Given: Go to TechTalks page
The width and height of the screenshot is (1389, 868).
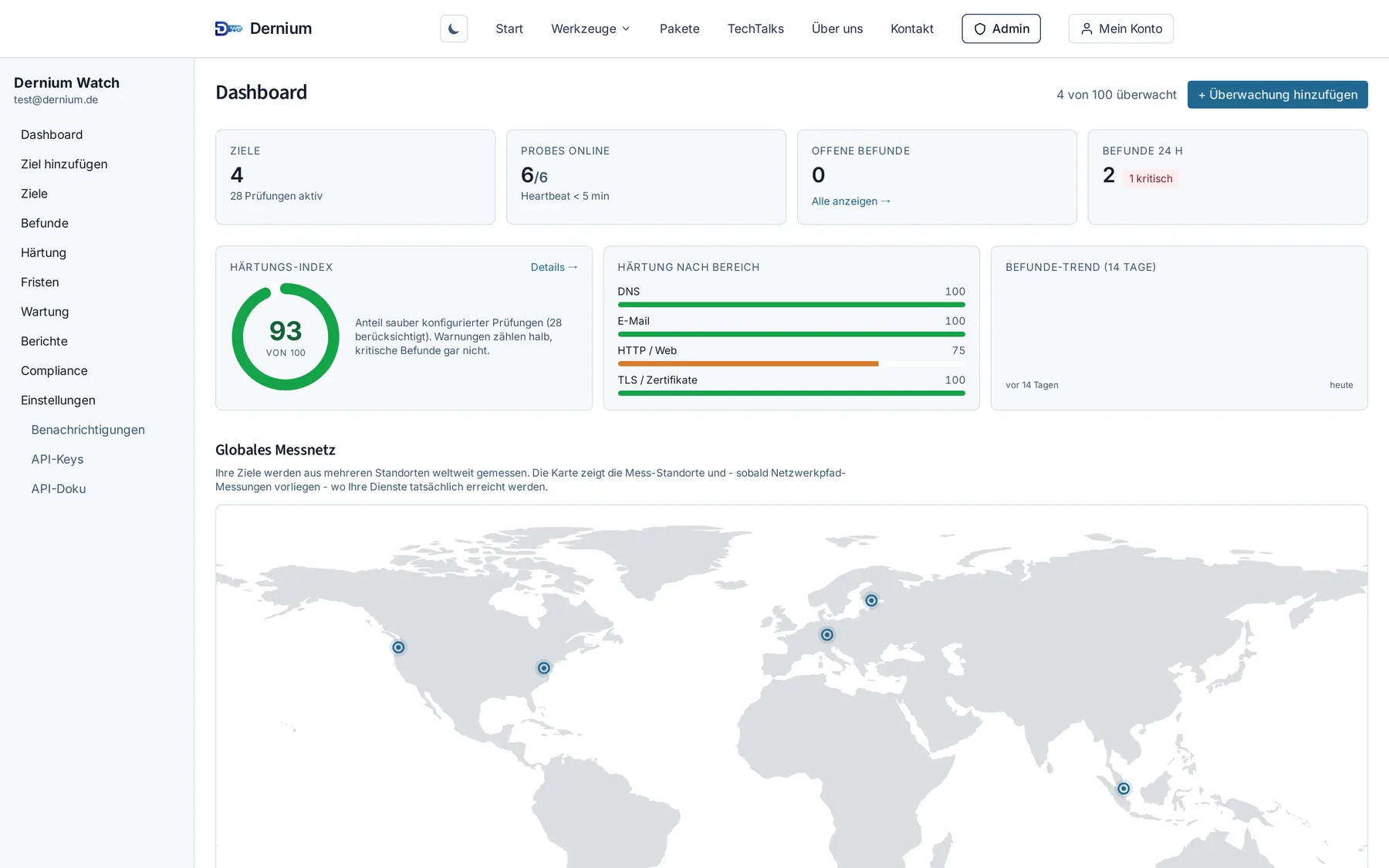Looking at the screenshot, I should pos(755,29).
